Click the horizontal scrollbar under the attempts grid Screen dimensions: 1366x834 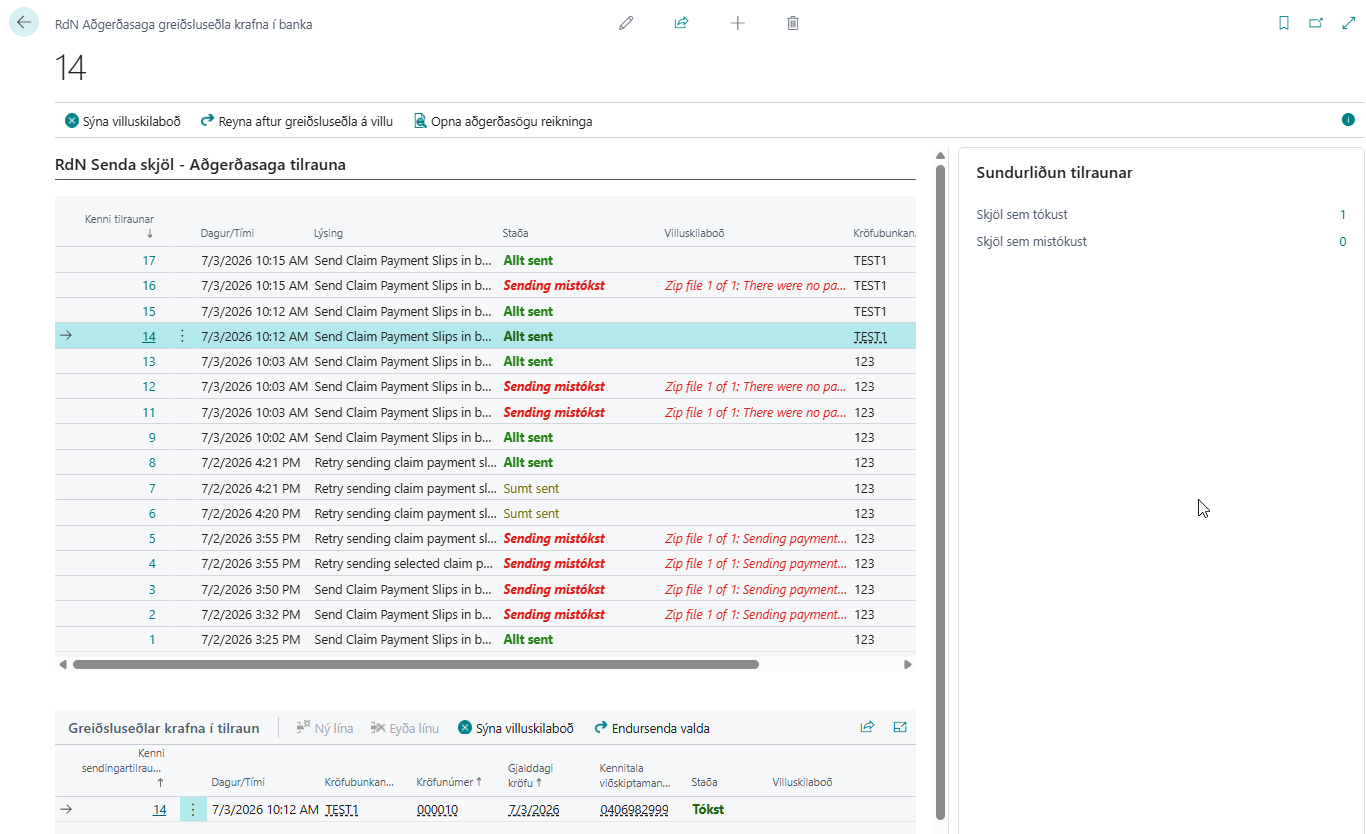click(x=416, y=664)
